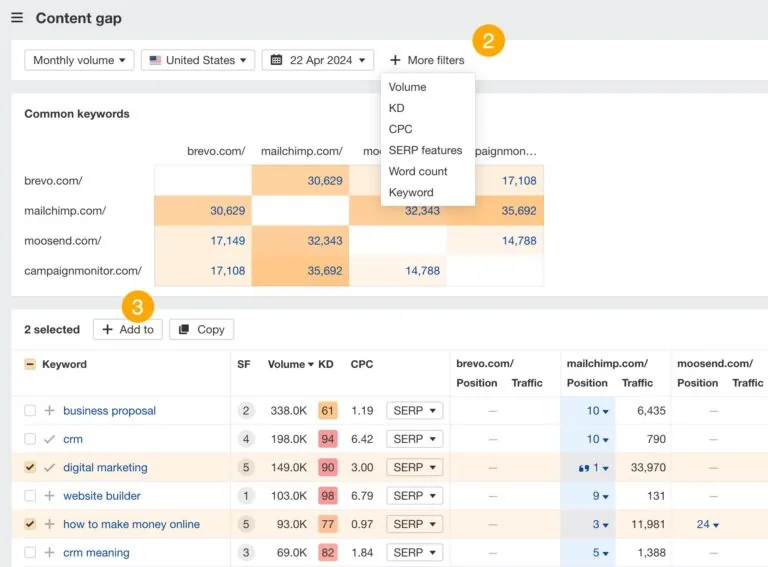Open SERP dropdown for crm meaning
Viewport: 768px width, 567px height.
tap(414, 552)
